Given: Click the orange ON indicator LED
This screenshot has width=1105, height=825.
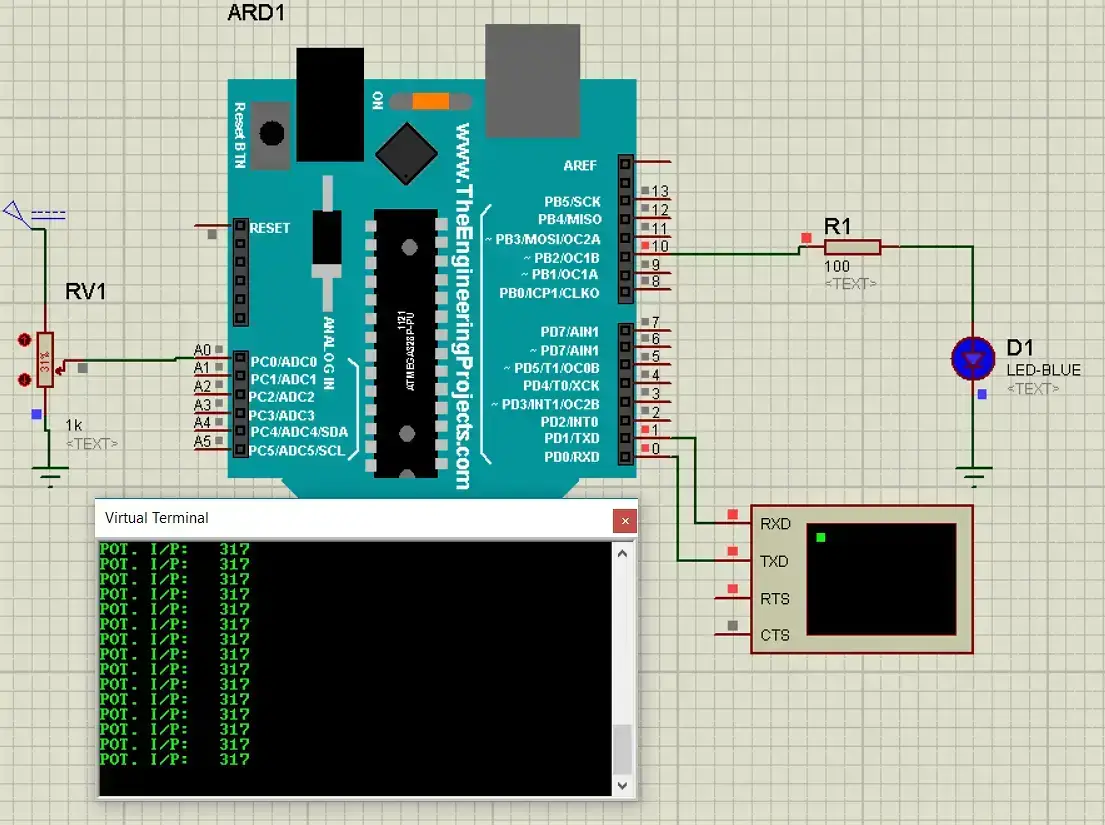Looking at the screenshot, I should [431, 101].
